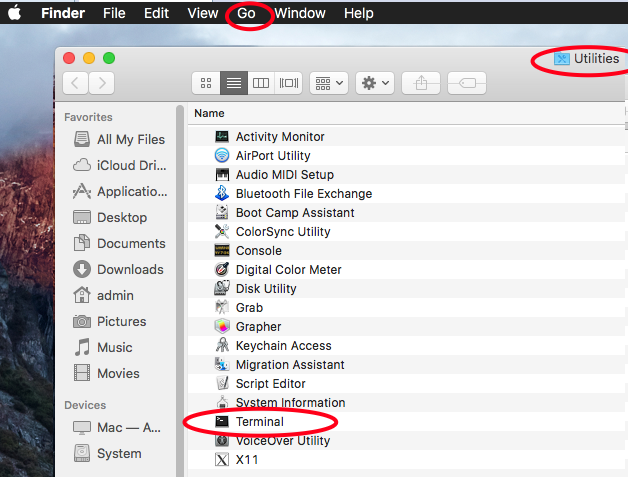
Task: Select the Keychain Access icon
Action: 222,345
